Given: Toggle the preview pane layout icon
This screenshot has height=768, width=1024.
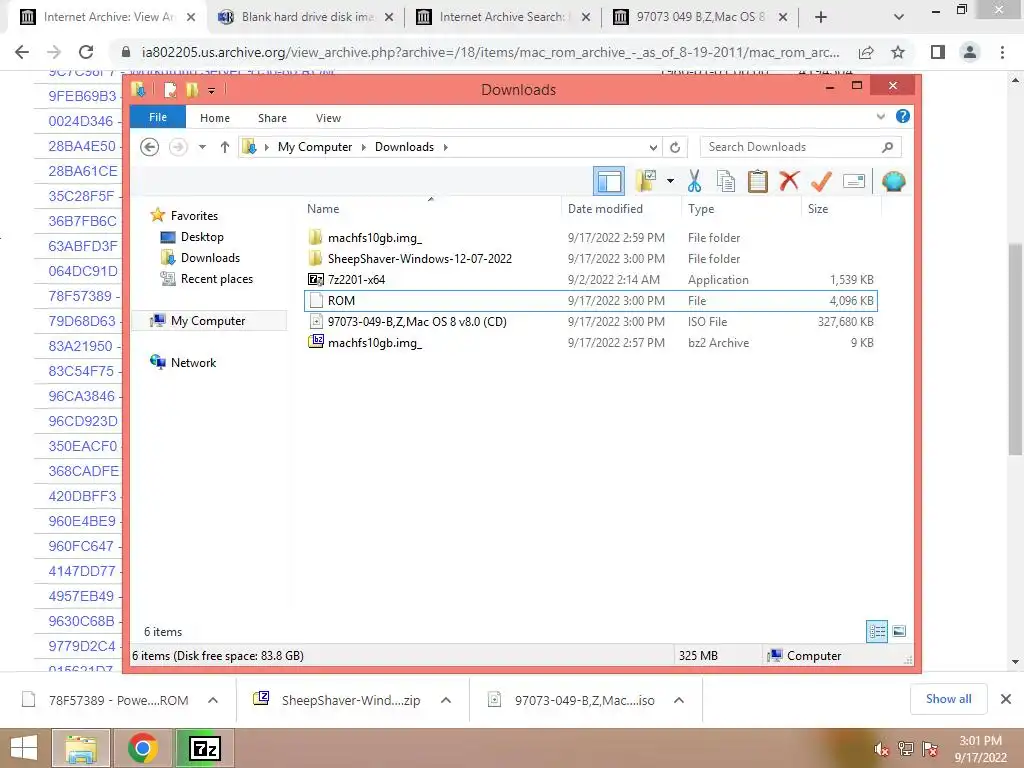Looking at the screenshot, I should click(609, 181).
